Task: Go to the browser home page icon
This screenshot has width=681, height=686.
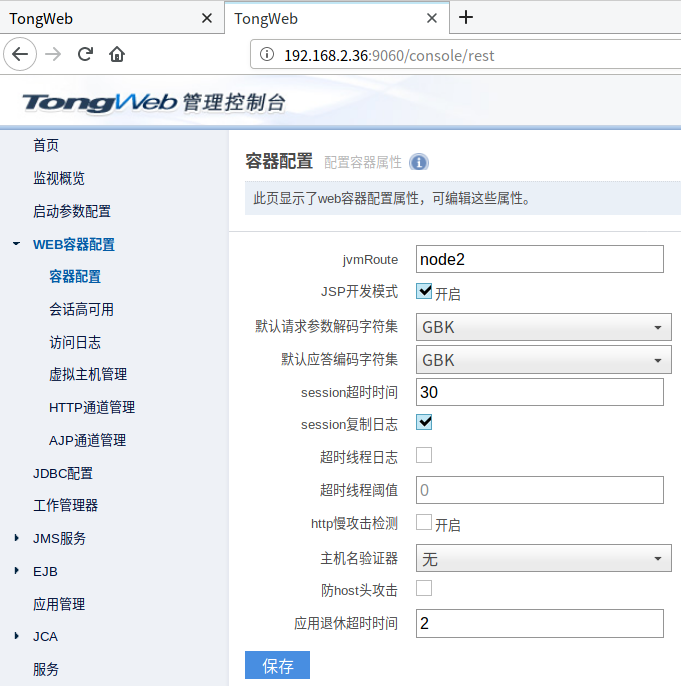Action: tap(117, 54)
